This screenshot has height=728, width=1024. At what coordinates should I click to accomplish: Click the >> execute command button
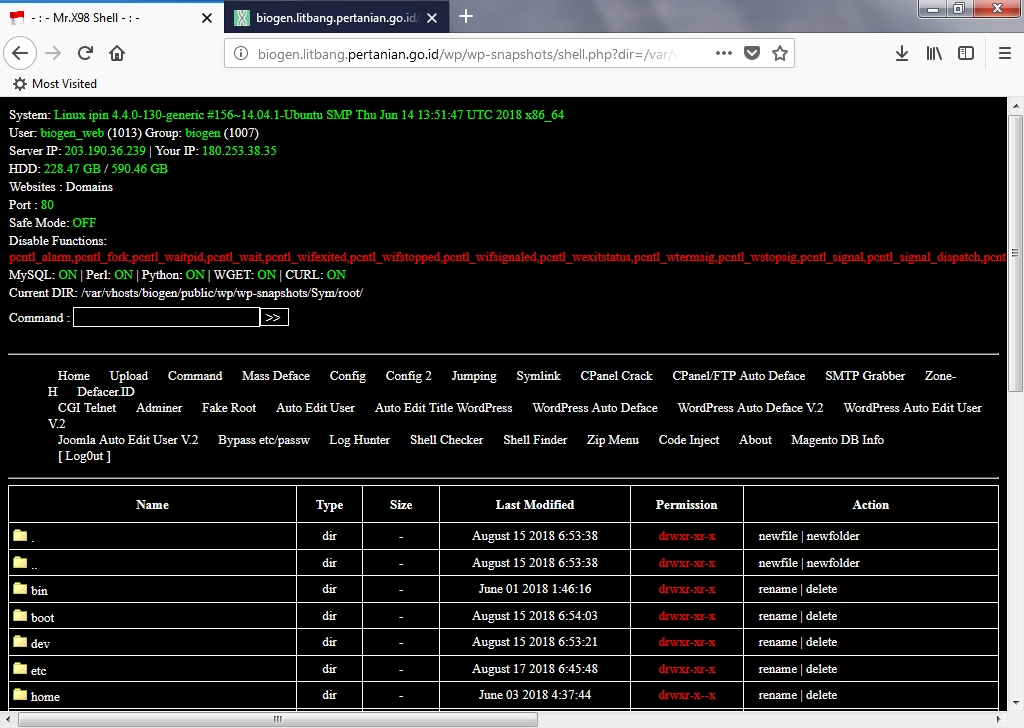coord(274,317)
